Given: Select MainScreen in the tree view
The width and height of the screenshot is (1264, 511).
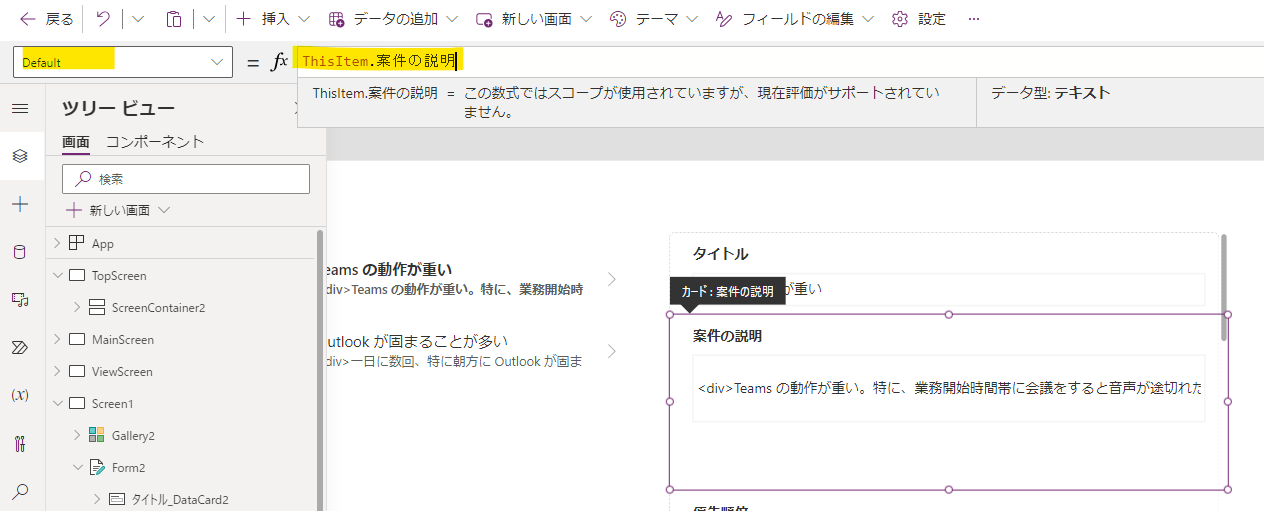Looking at the screenshot, I should [x=123, y=339].
